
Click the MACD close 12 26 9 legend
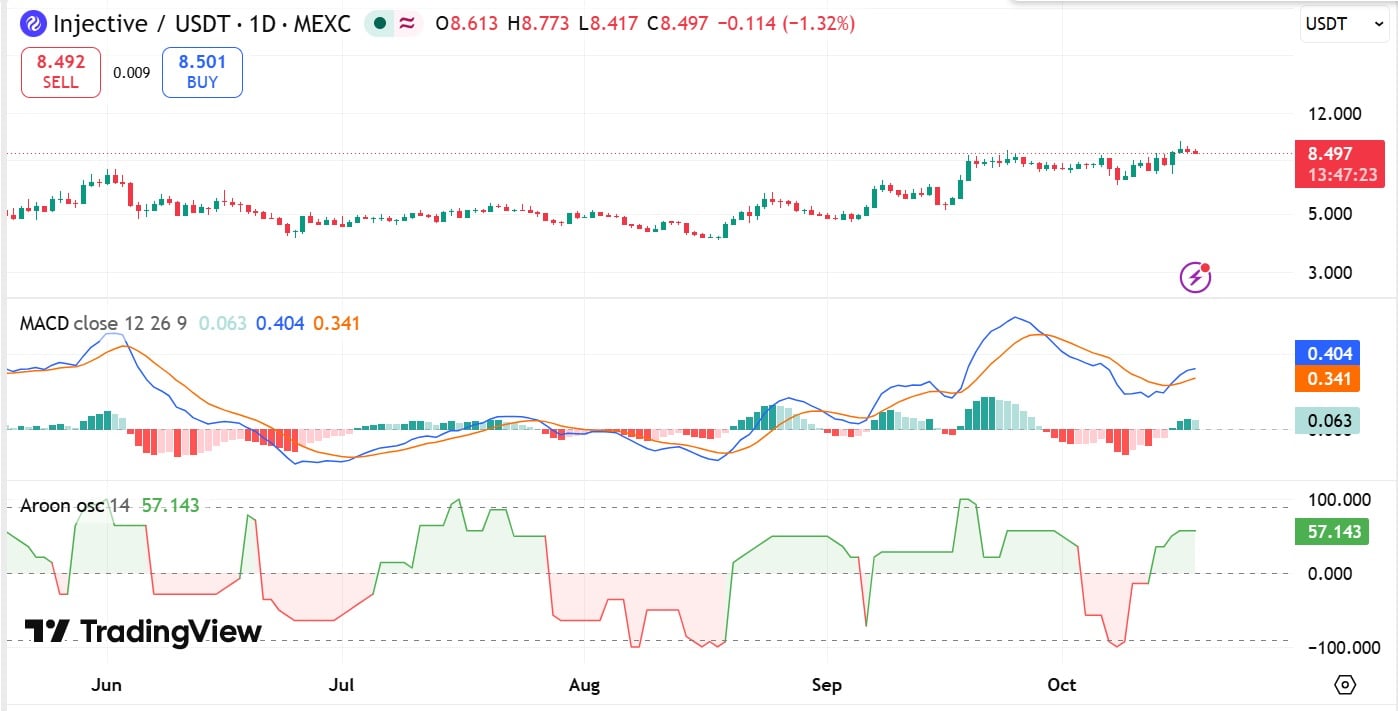[104, 323]
